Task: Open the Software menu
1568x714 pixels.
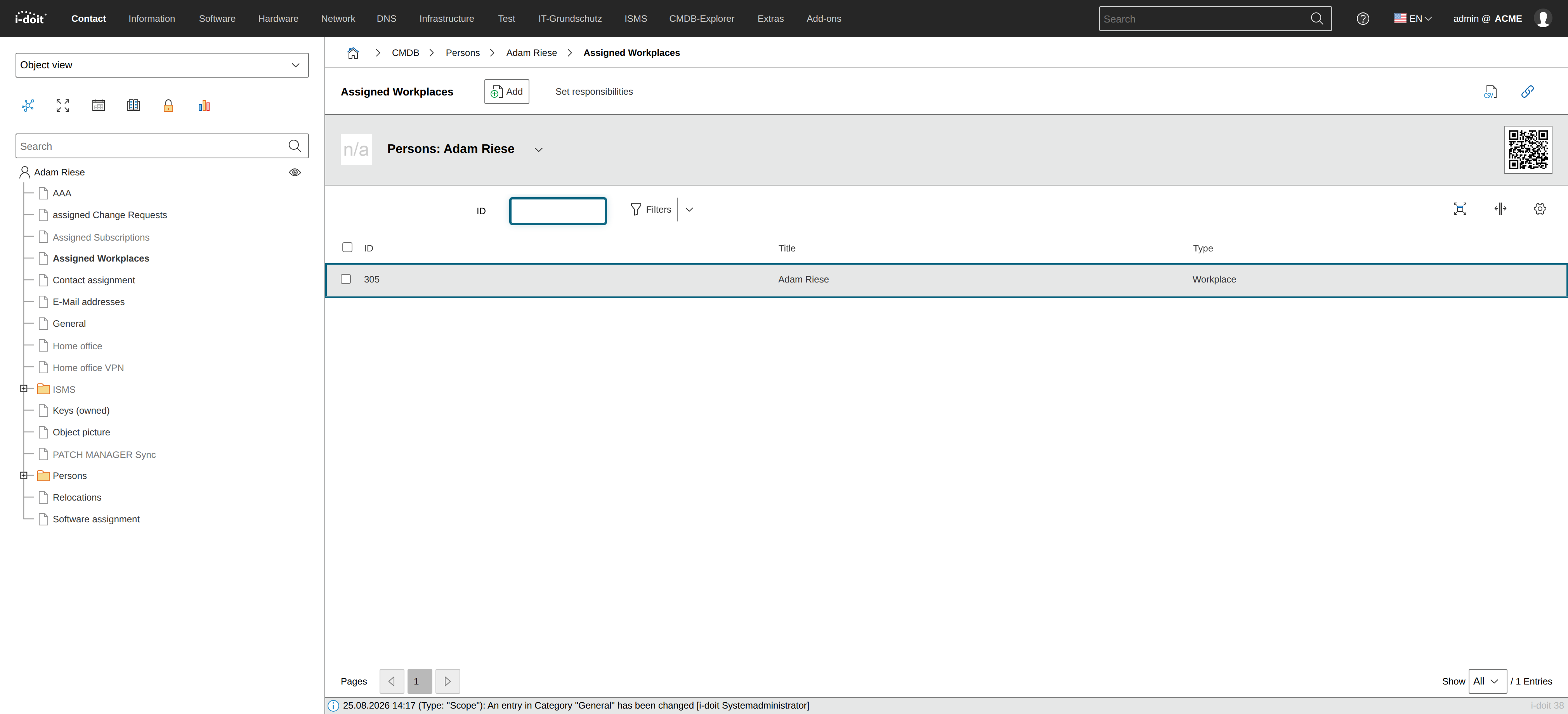Action: [x=217, y=19]
